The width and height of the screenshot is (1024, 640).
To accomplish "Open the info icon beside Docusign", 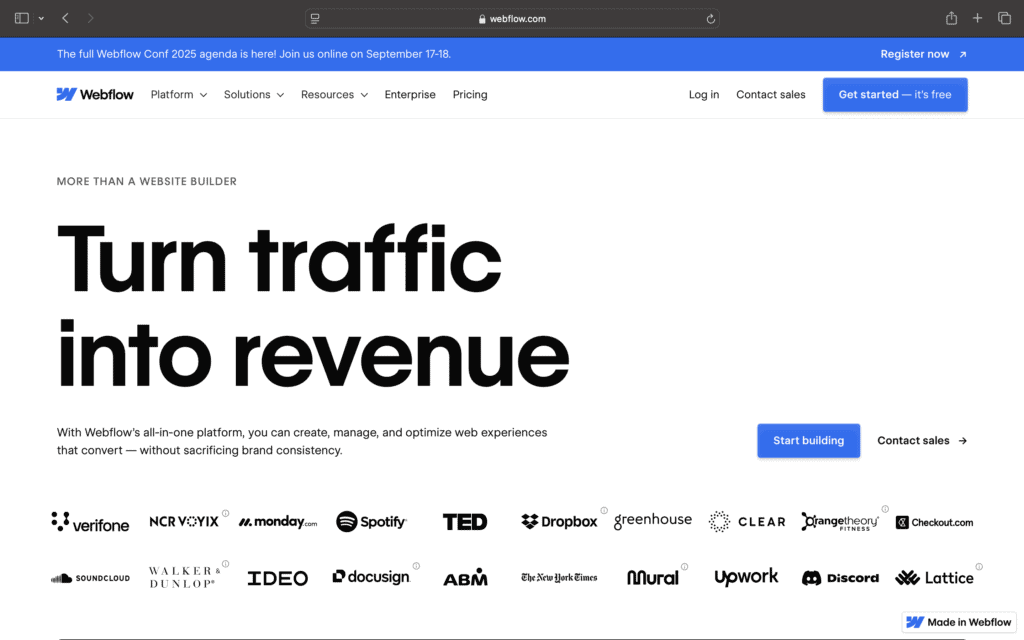I will pyautogui.click(x=416, y=566).
